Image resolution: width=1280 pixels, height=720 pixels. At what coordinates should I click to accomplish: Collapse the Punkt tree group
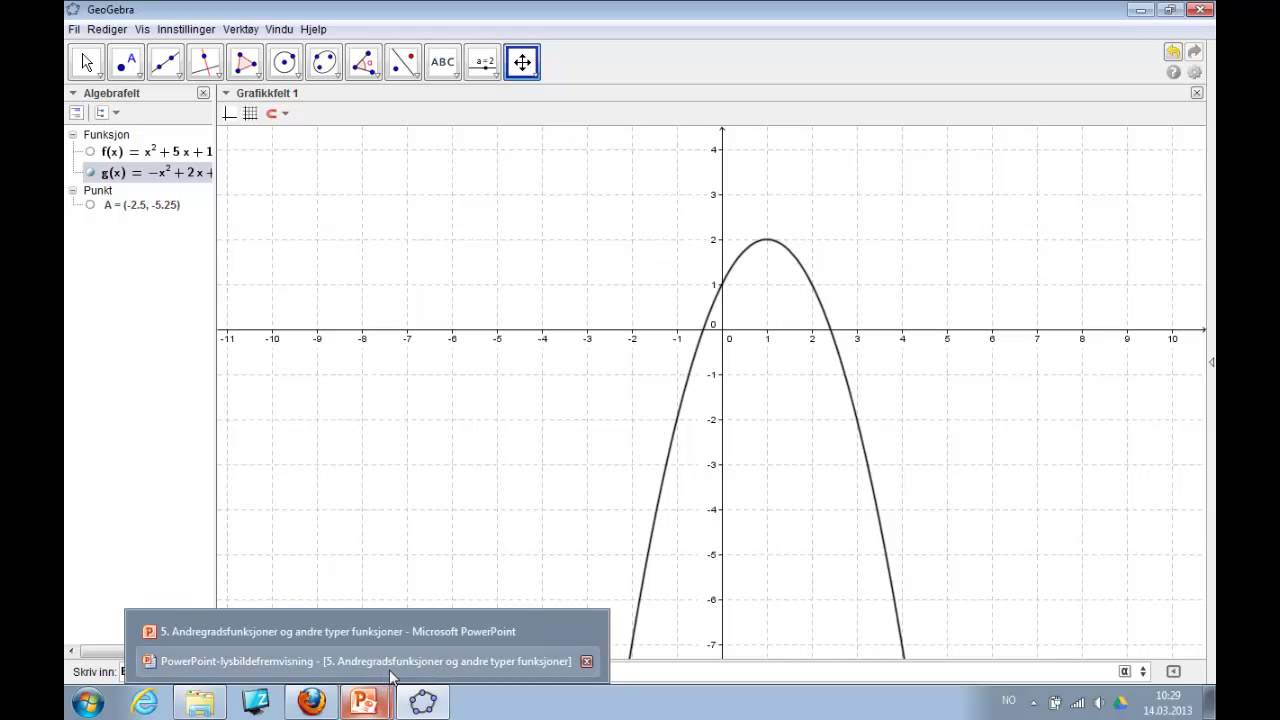pyautogui.click(x=73, y=190)
